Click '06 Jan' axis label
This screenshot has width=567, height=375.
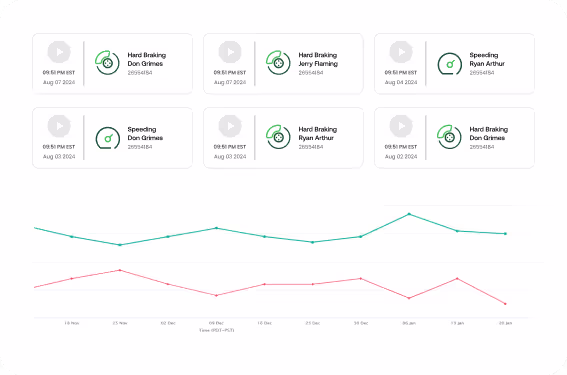click(x=409, y=323)
